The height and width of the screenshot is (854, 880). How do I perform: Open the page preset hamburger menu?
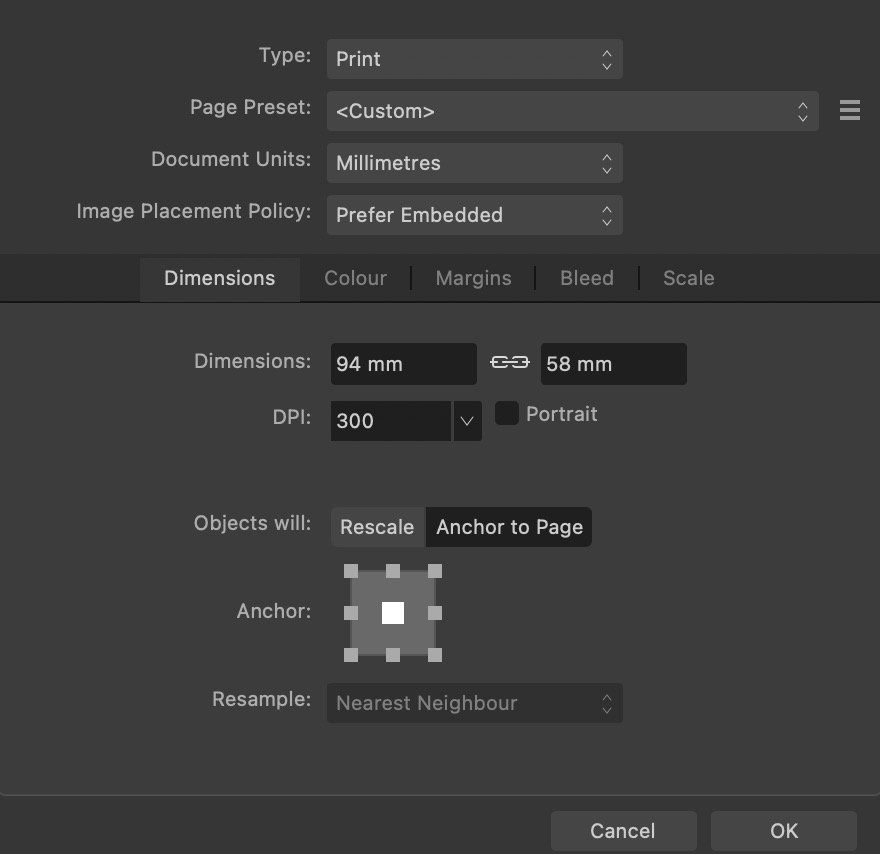[849, 110]
